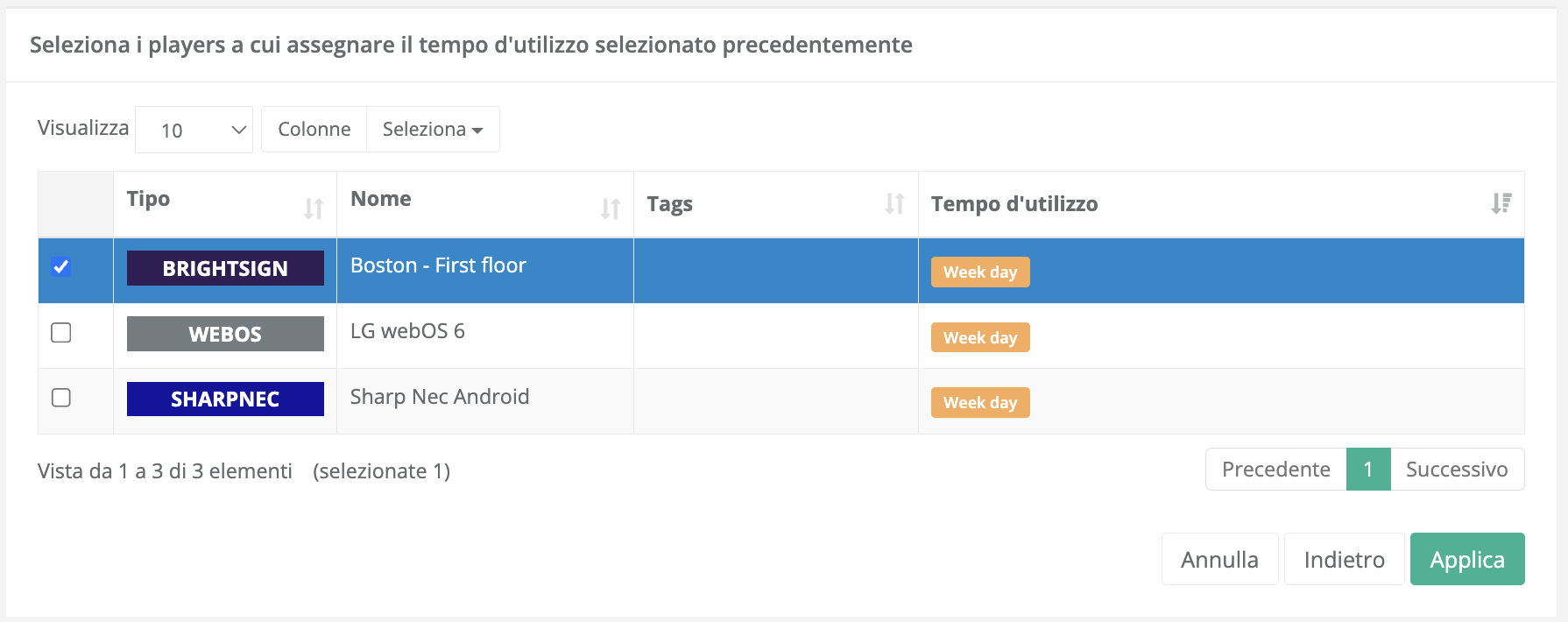Screen dimensions: 1568x622
Task: Toggle Tempo d'utilizzo sort order icon
Action: click(1501, 204)
